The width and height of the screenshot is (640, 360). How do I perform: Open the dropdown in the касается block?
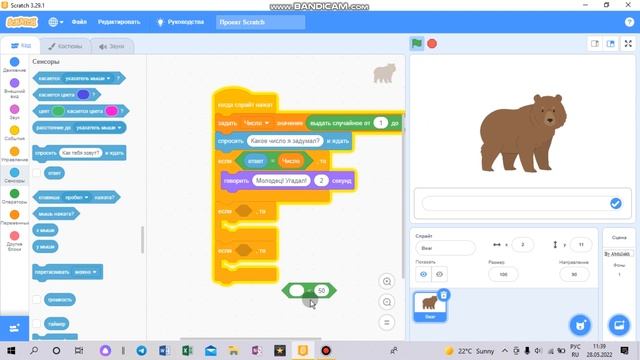pyautogui.click(x=88, y=78)
